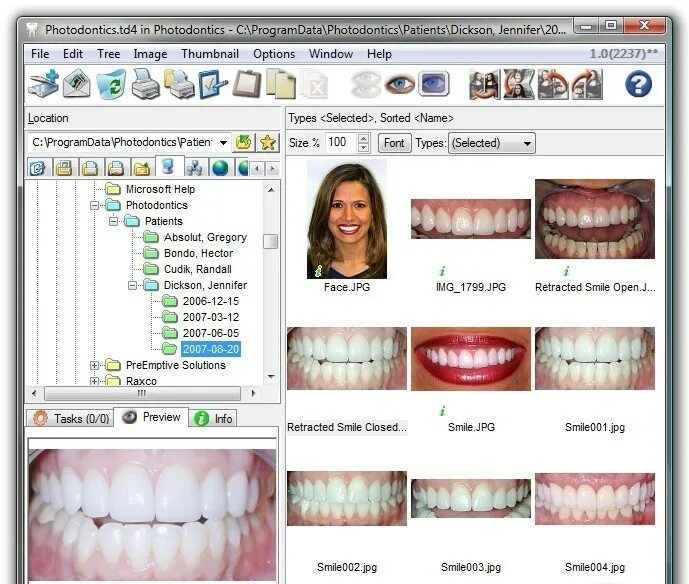Select the Face.JPG thumbnail
This screenshot has width=689, height=584.
pos(347,219)
